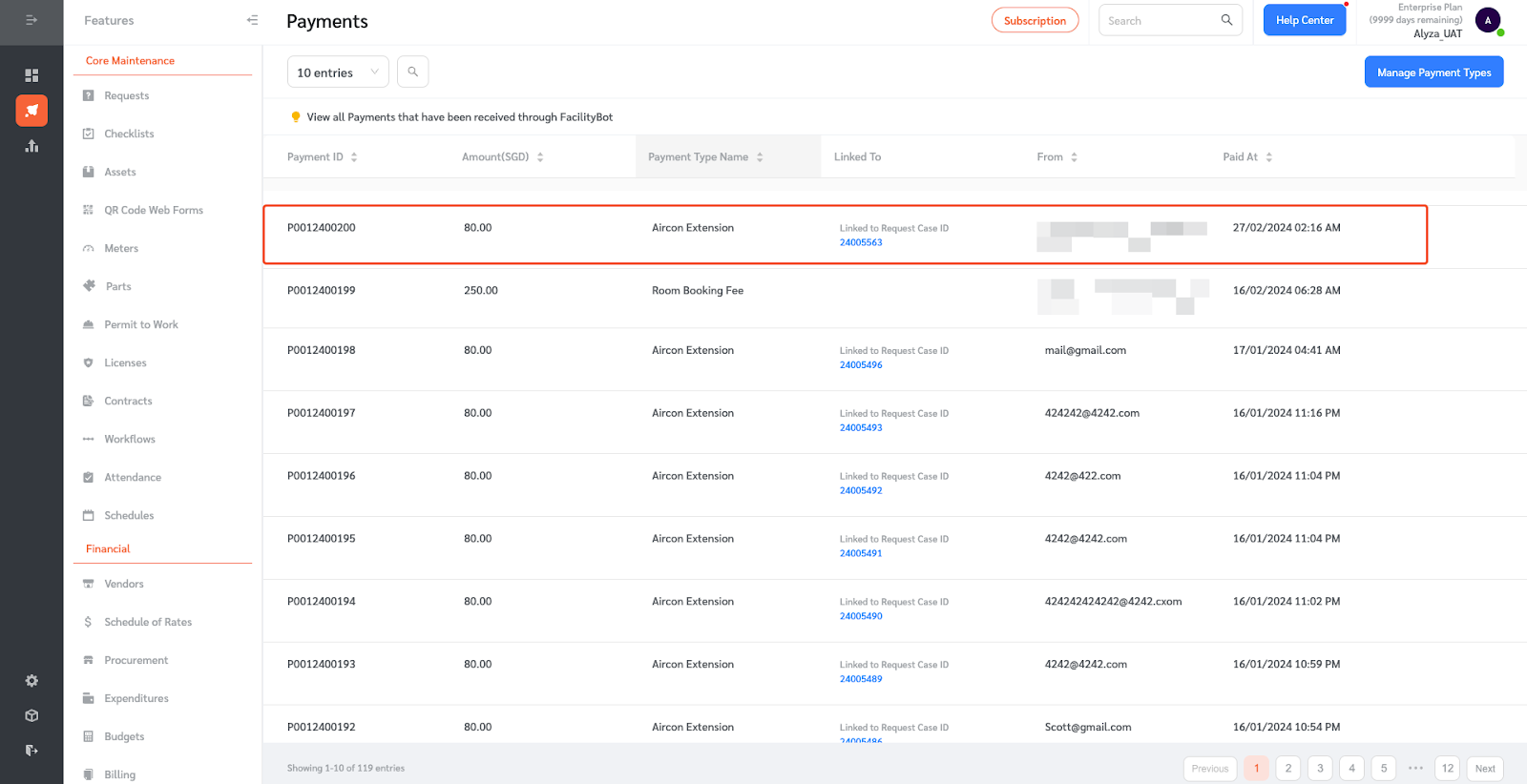This screenshot has height=784, width=1527.
Task: Open Billing menu item
Action: (120, 774)
